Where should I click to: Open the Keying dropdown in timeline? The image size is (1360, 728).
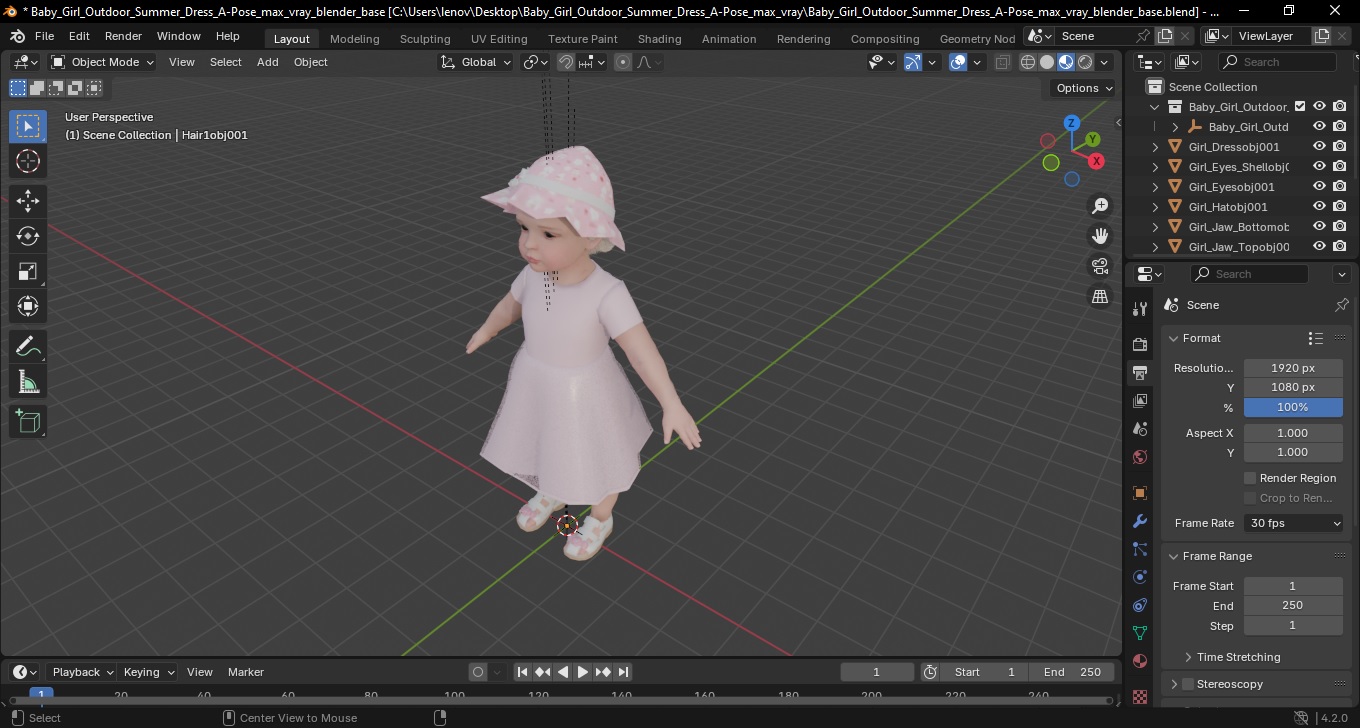(148, 672)
